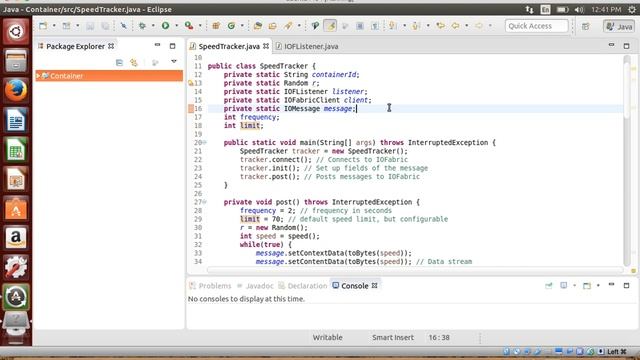Screen dimensions: 640x360
Task: Click the Open Perspective icon
Action: 586,26
